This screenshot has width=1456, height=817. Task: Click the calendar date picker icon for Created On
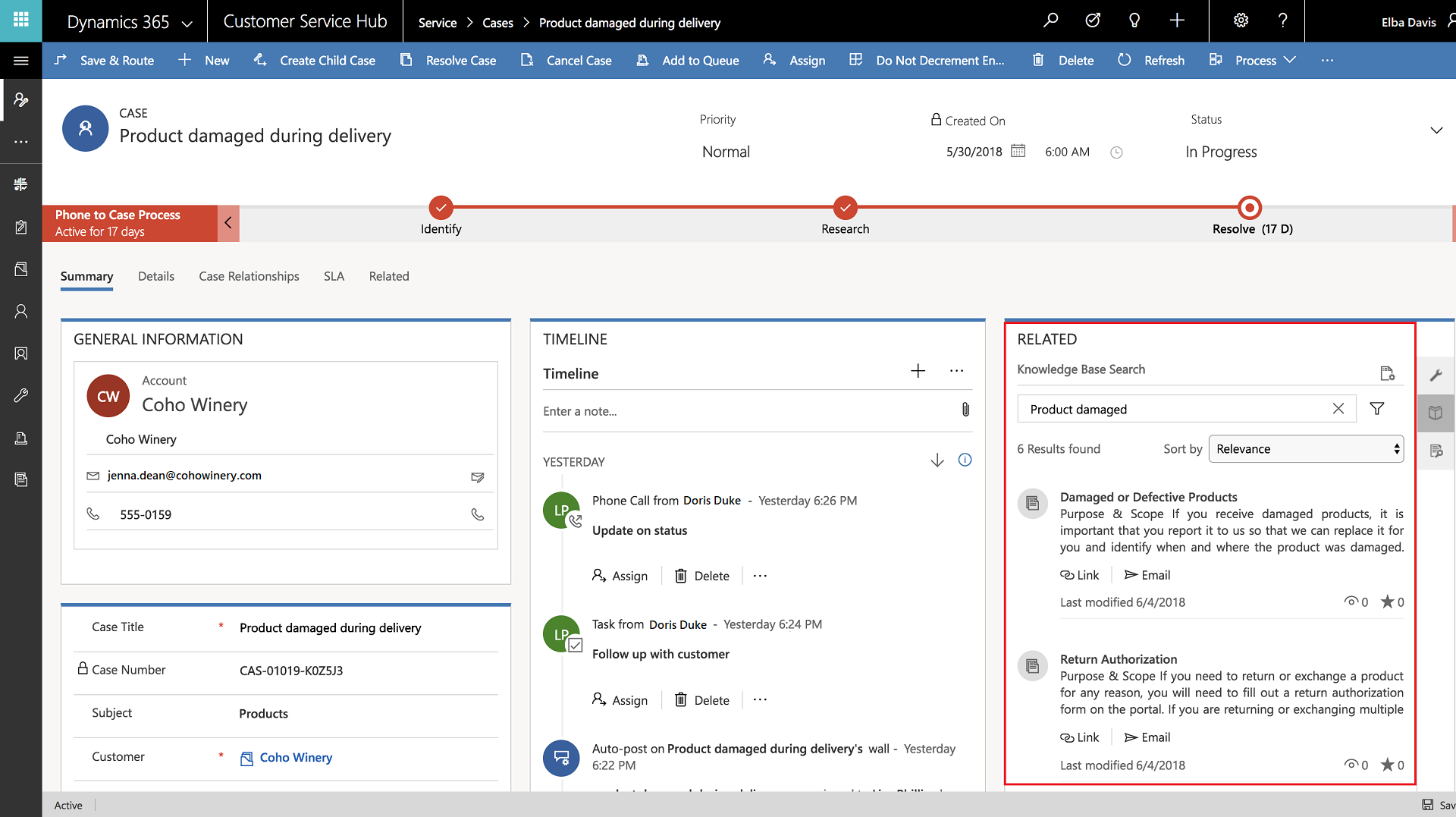pyautogui.click(x=1018, y=151)
